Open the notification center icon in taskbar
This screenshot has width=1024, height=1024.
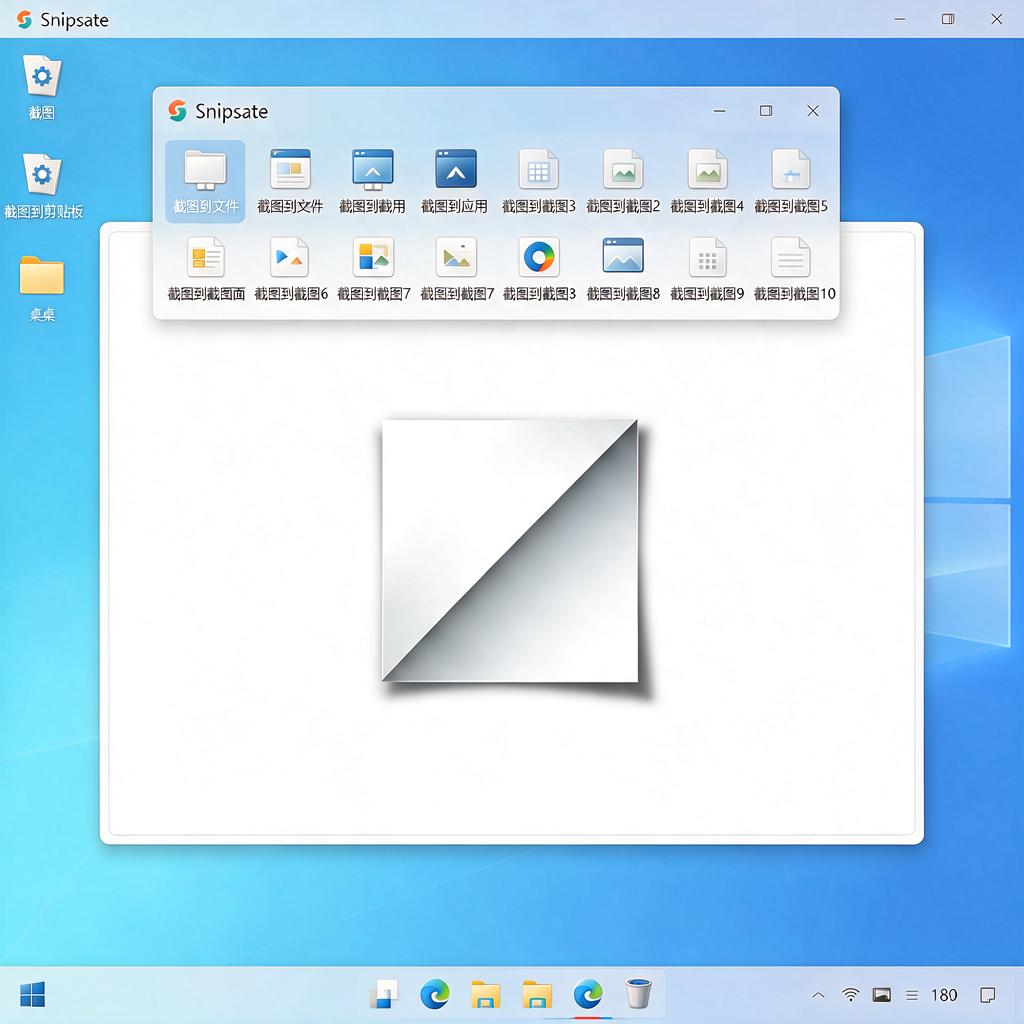(x=987, y=995)
